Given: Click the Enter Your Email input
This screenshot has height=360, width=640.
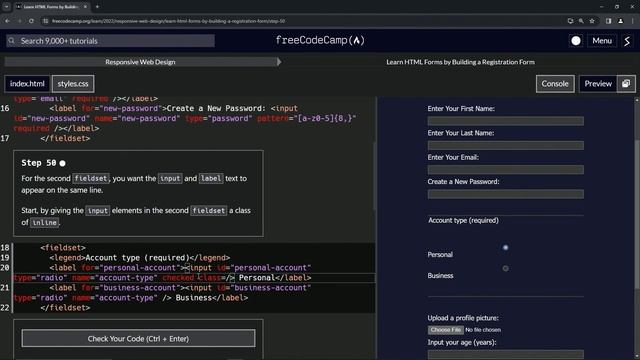Looking at the screenshot, I should (506, 169).
